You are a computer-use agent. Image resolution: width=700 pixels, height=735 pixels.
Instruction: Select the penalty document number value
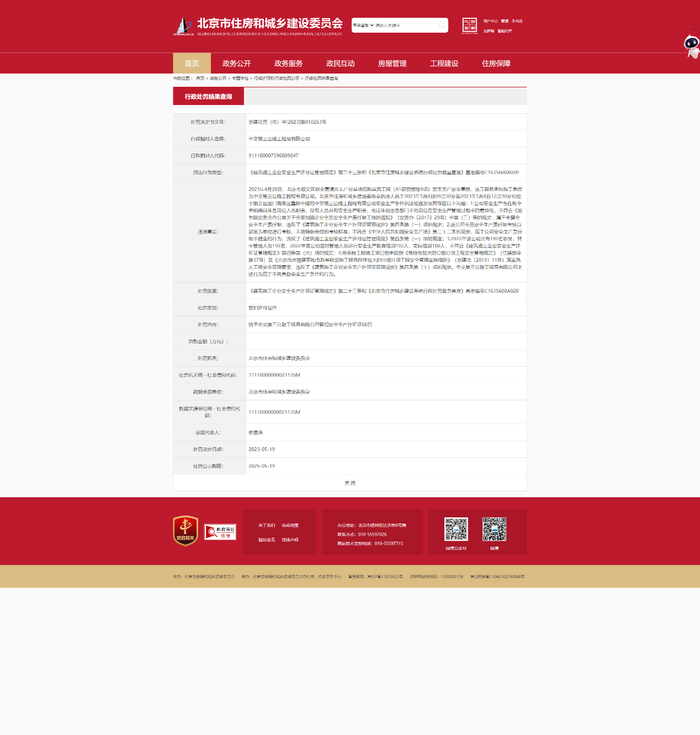287,122
